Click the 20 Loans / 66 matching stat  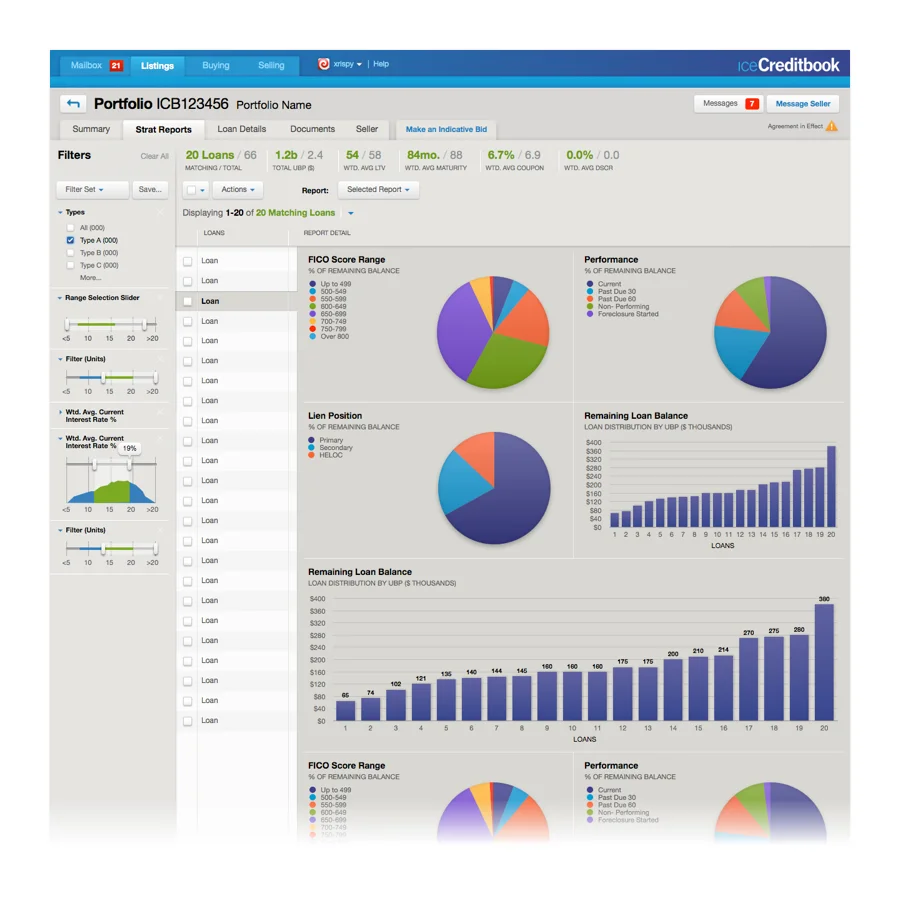221,160
